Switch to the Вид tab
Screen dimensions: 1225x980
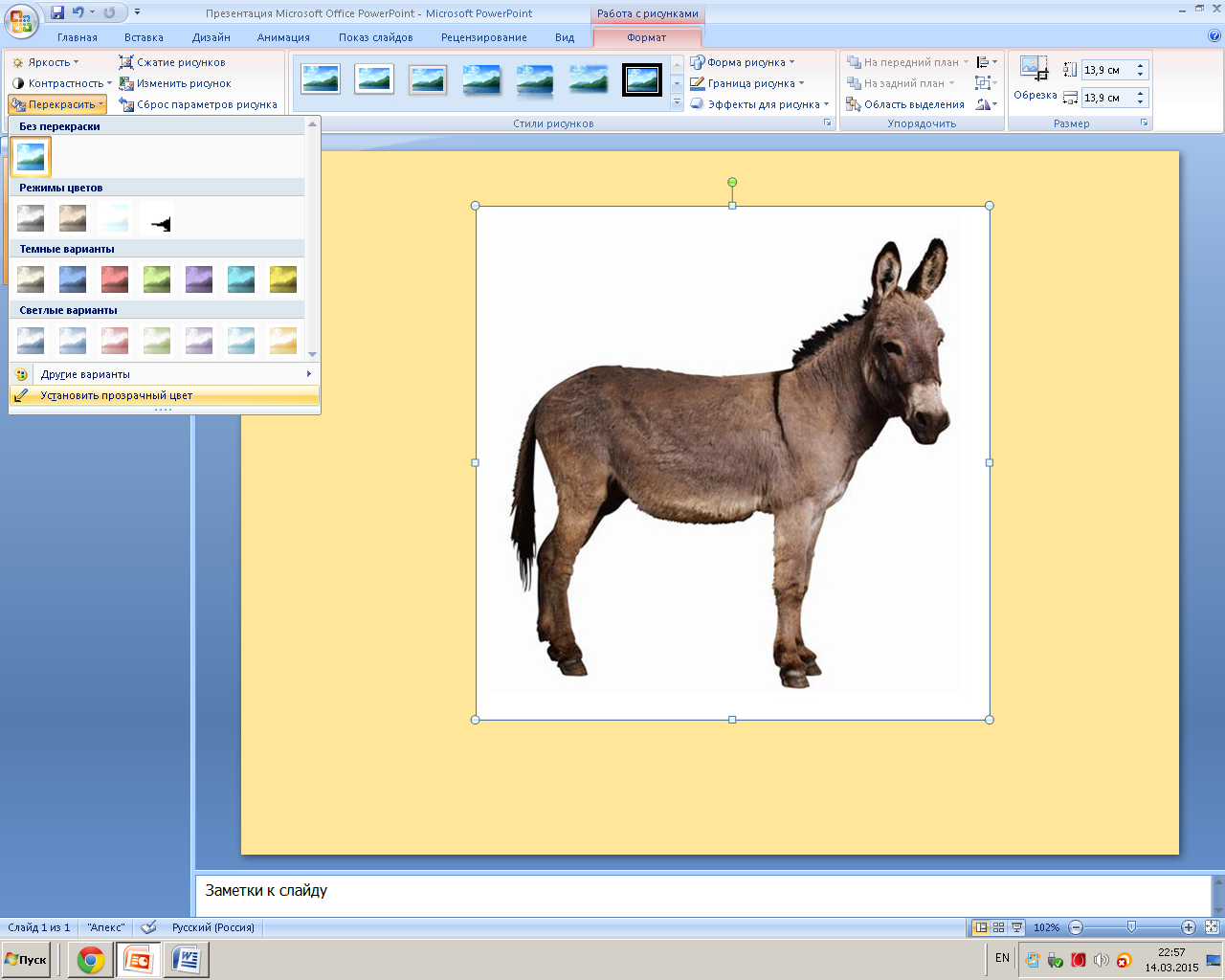click(x=565, y=37)
